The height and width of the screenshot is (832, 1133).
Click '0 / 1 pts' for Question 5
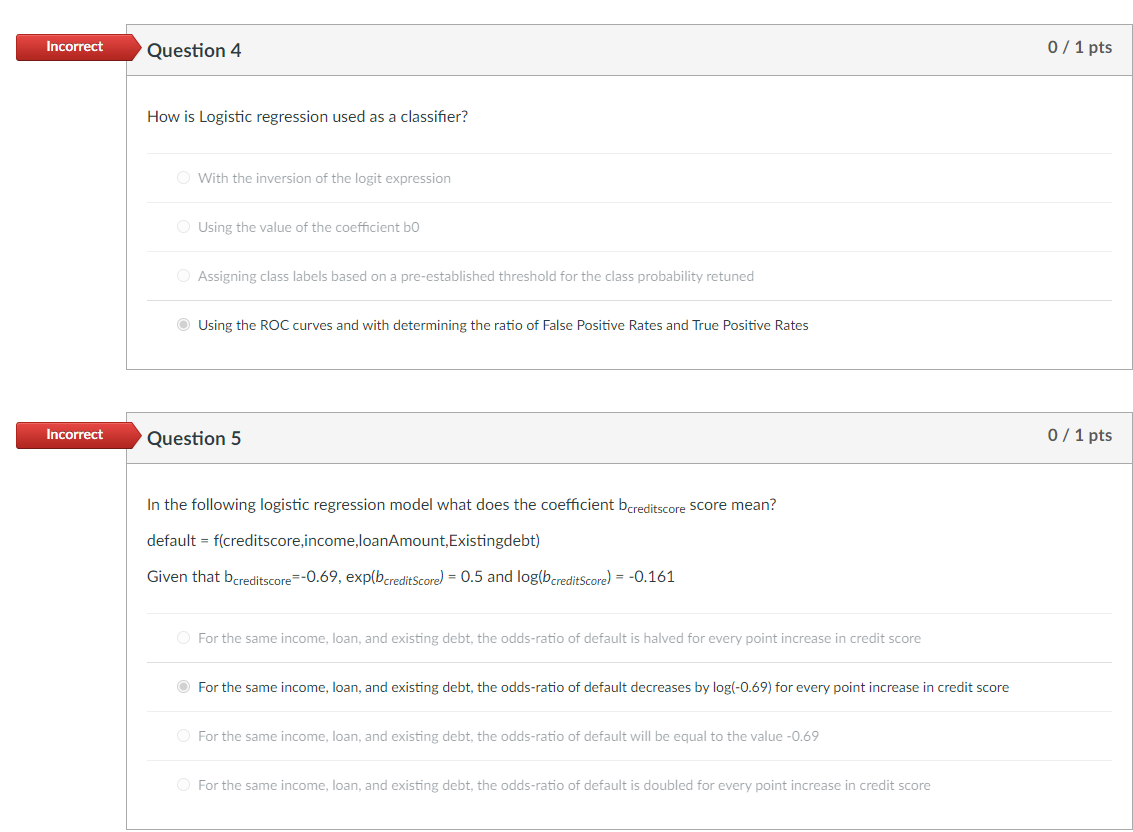pyautogui.click(x=1080, y=434)
